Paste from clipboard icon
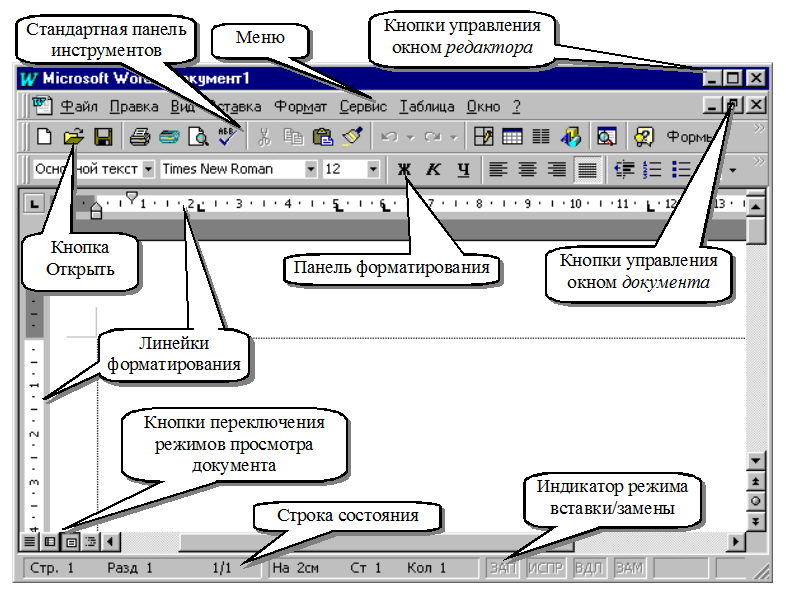 coord(323,136)
